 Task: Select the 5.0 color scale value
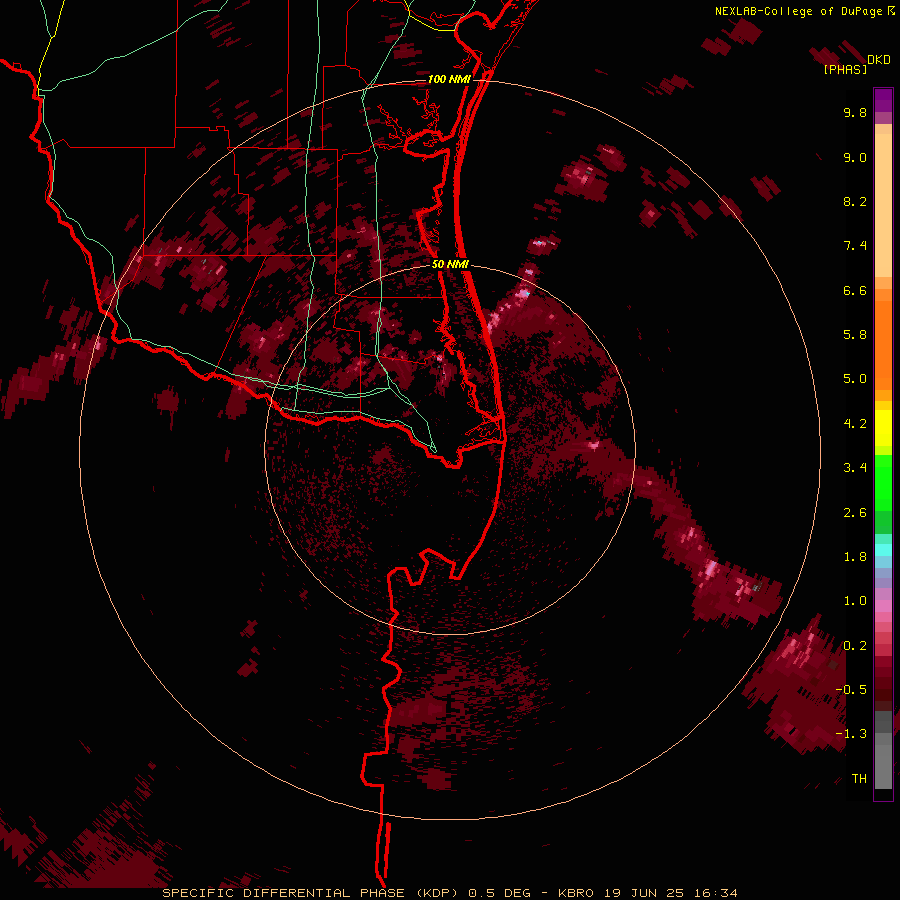pyautogui.click(x=855, y=379)
